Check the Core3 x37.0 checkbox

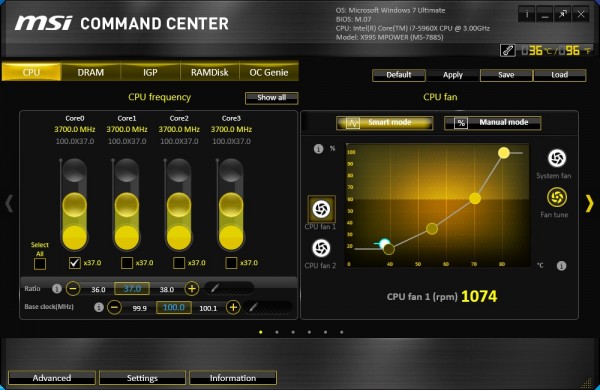pyautogui.click(x=231, y=263)
